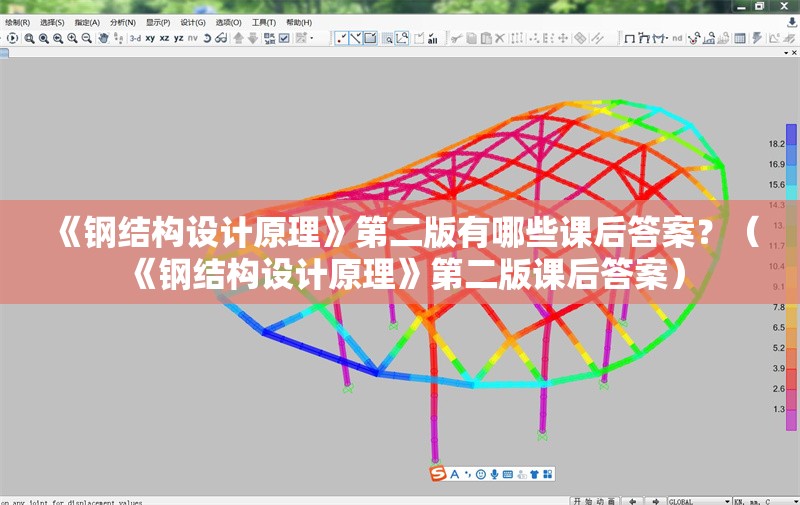Viewport: 800px width, 505px height.
Task: Click the restore full view zoom icon
Action: (44, 38)
